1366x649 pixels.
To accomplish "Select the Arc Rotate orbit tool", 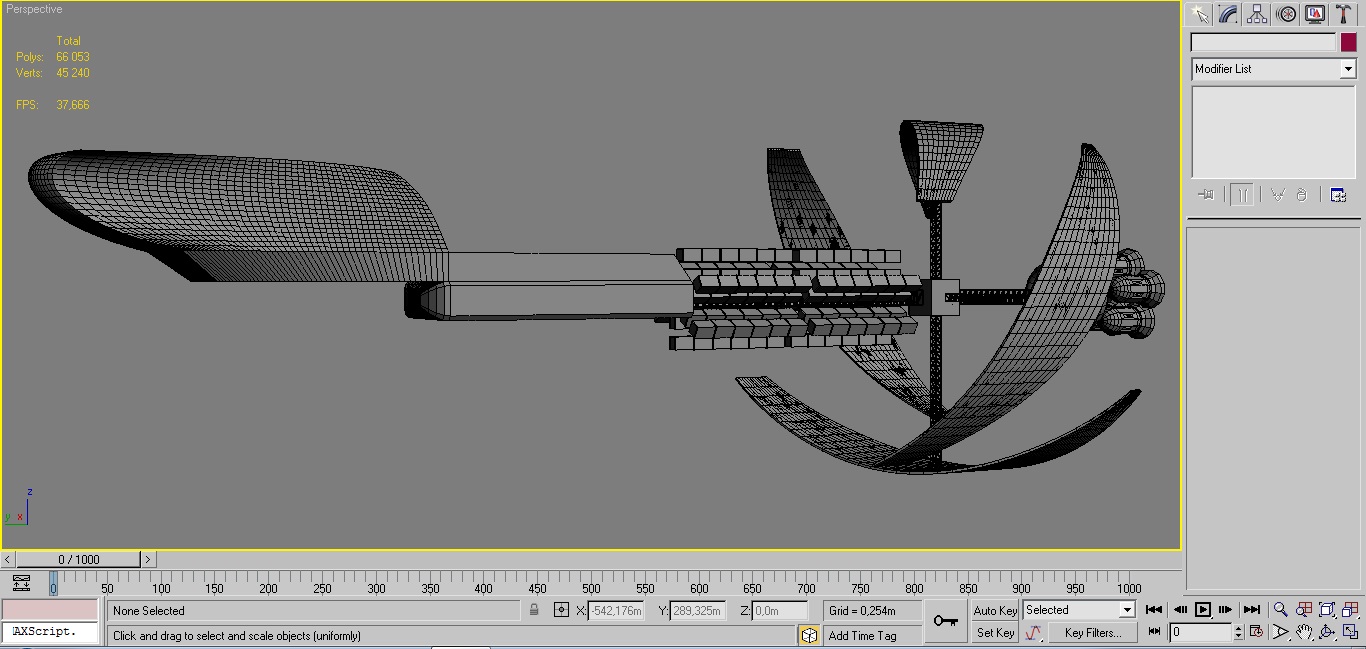I will click(x=1327, y=632).
